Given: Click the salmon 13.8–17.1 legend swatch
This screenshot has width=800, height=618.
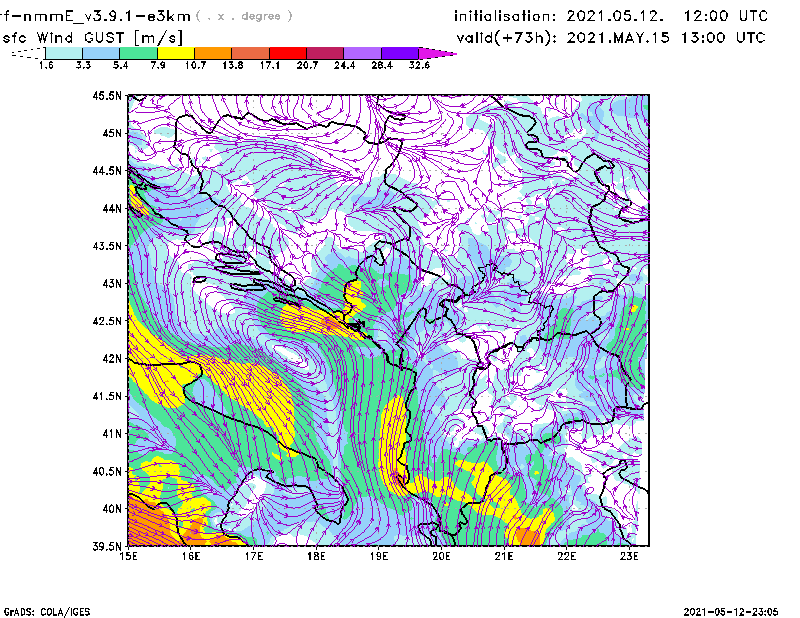Looking at the screenshot, I should pos(251,53).
